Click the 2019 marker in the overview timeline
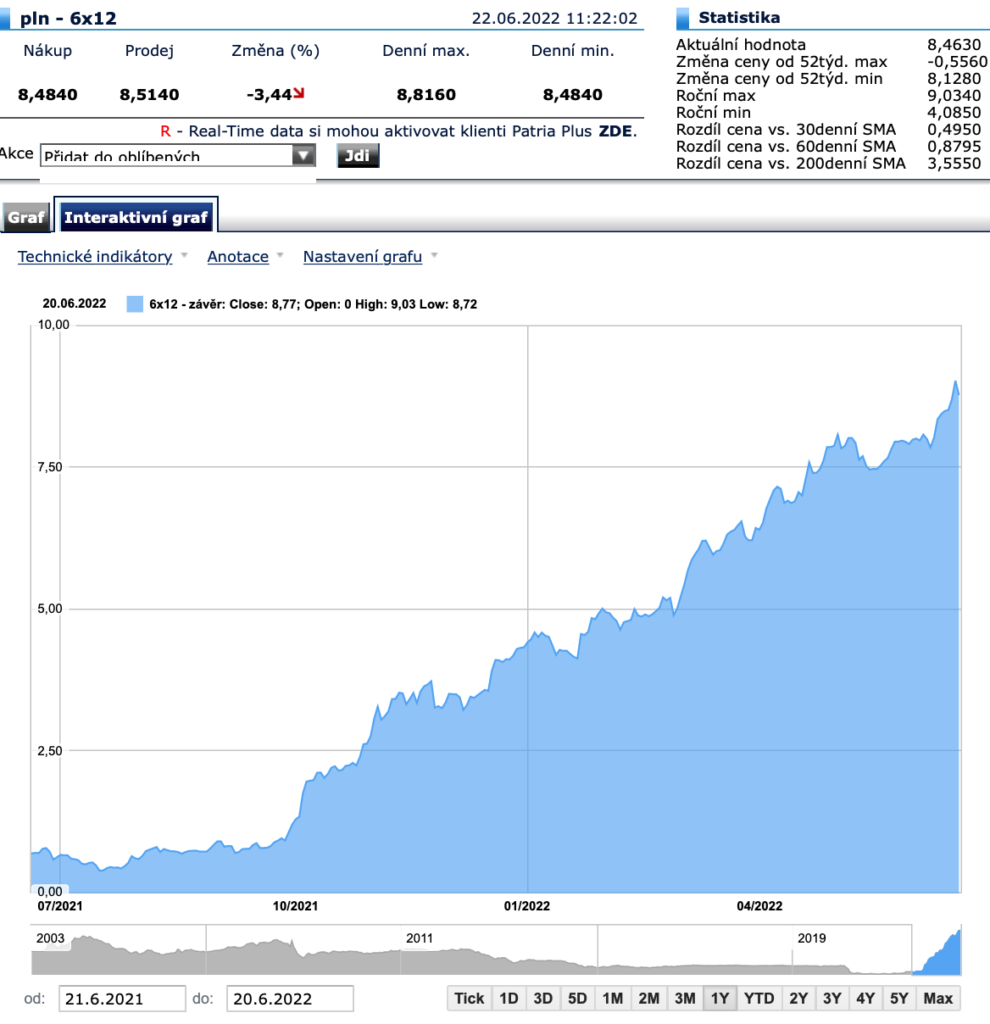 pyautogui.click(x=812, y=938)
